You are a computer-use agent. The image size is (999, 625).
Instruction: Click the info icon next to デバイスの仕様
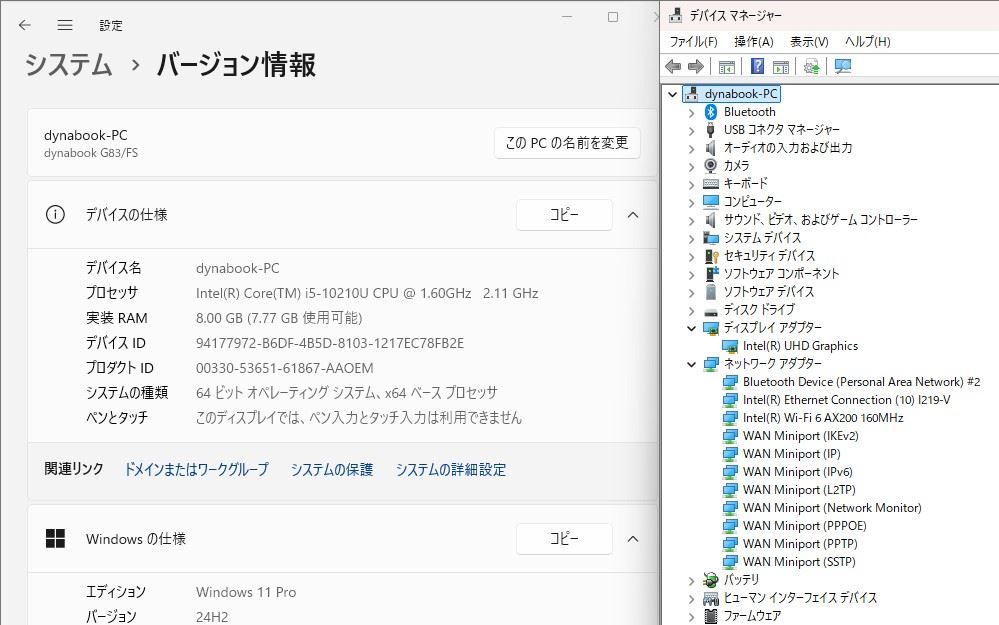click(55, 215)
